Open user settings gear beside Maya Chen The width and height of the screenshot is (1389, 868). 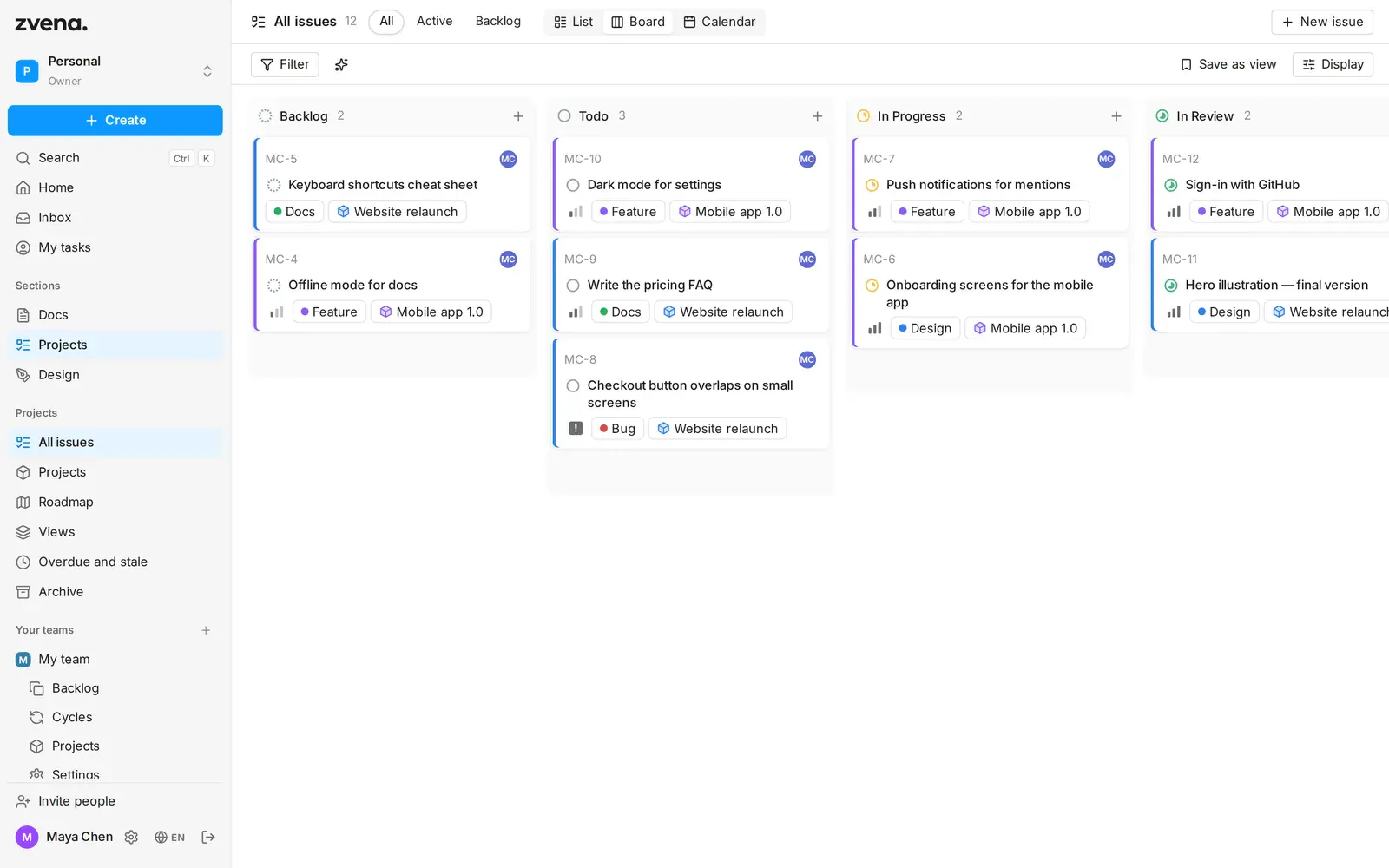(131, 837)
